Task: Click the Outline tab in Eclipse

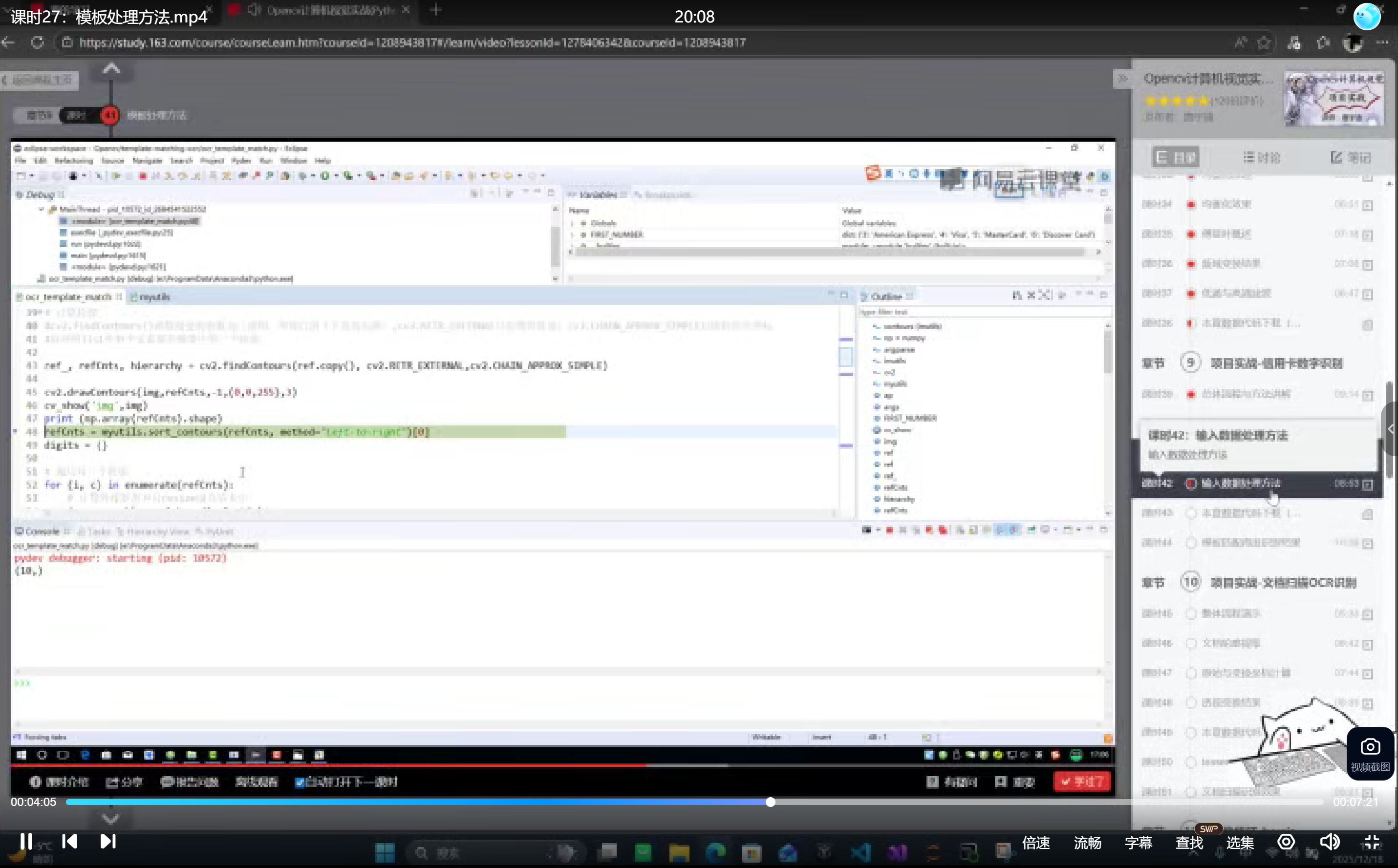Action: (x=886, y=297)
